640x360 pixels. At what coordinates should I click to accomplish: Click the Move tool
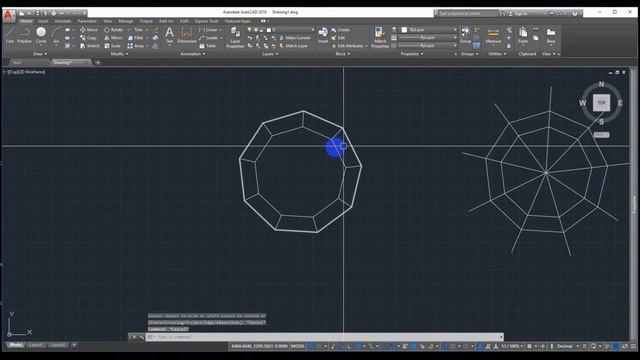click(89, 30)
